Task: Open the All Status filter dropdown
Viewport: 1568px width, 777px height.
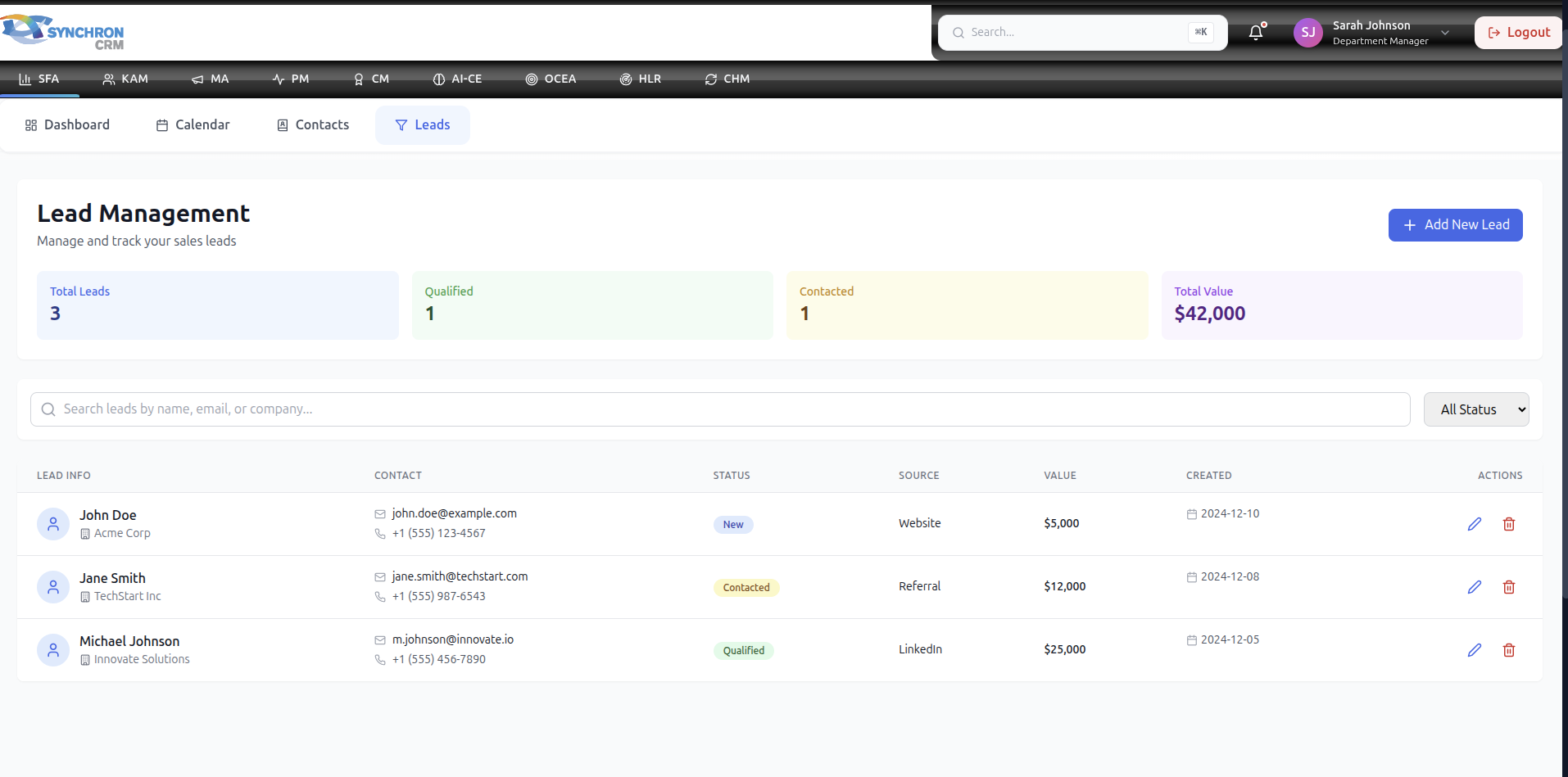Action: (x=1475, y=409)
